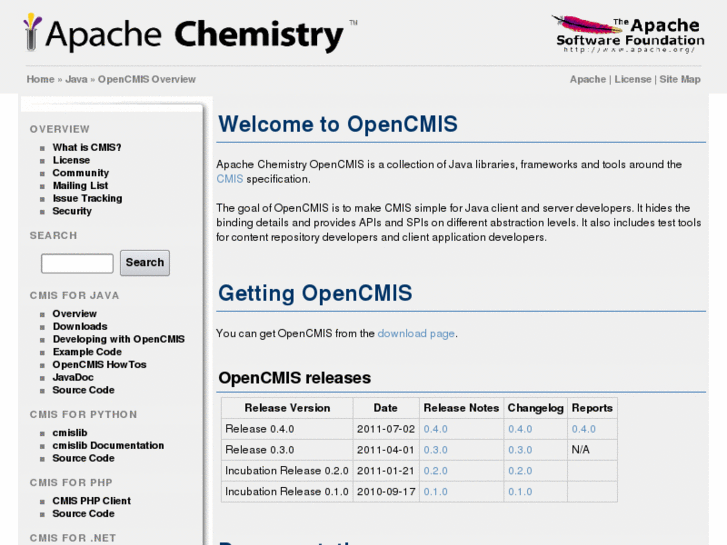Open Mailing List page

pos(80,186)
